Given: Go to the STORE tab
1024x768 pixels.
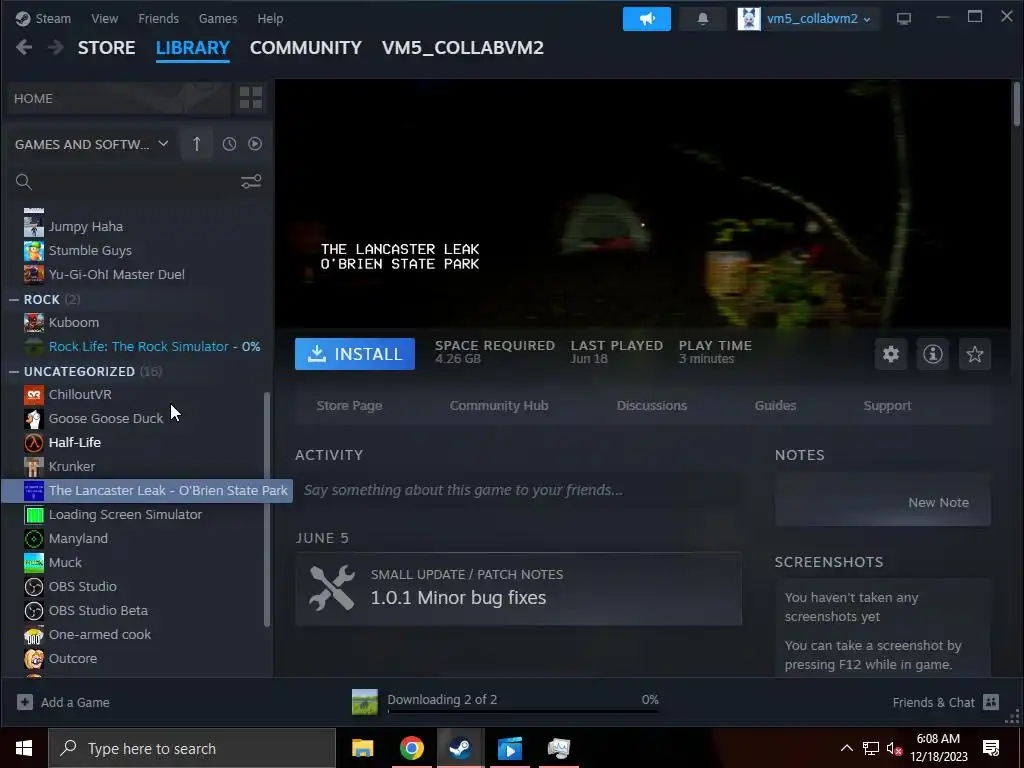Looking at the screenshot, I should (x=106, y=48).
